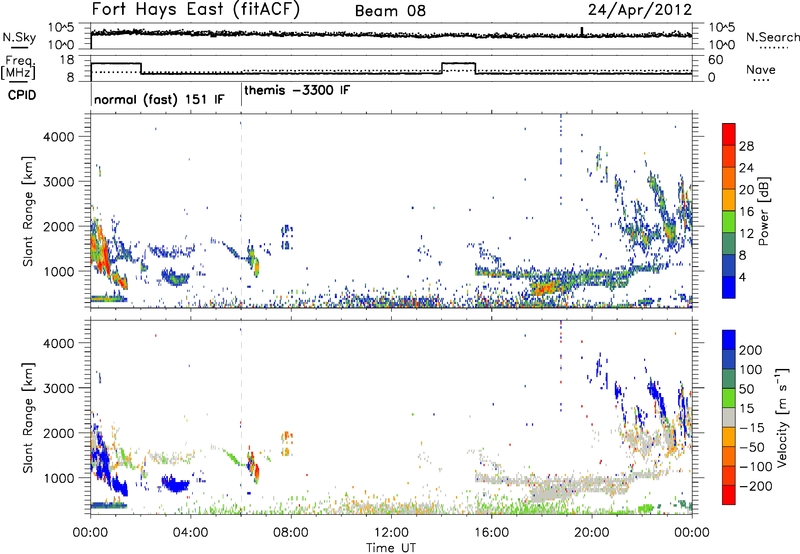The image size is (800, 554).
Task: Click the "themis -3300 IF" text
Action: (297, 90)
